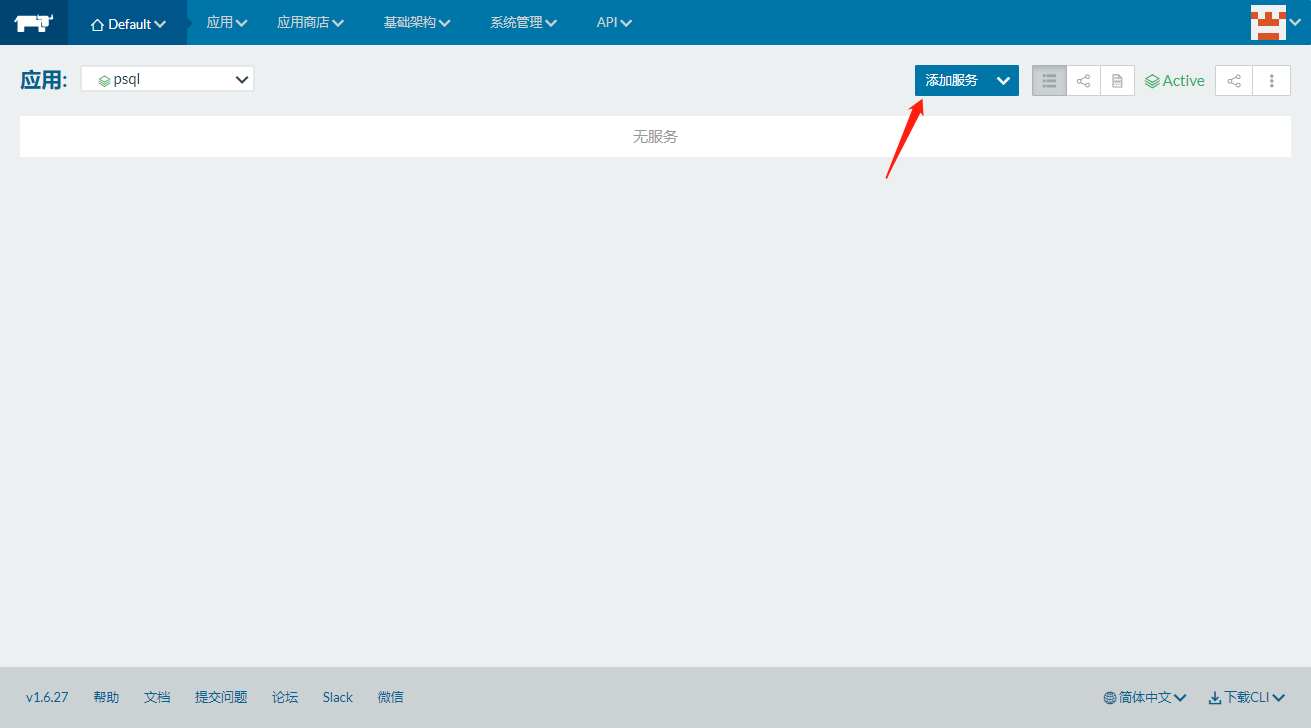Open the Slack footer link
This screenshot has height=728, width=1311.
tap(338, 697)
